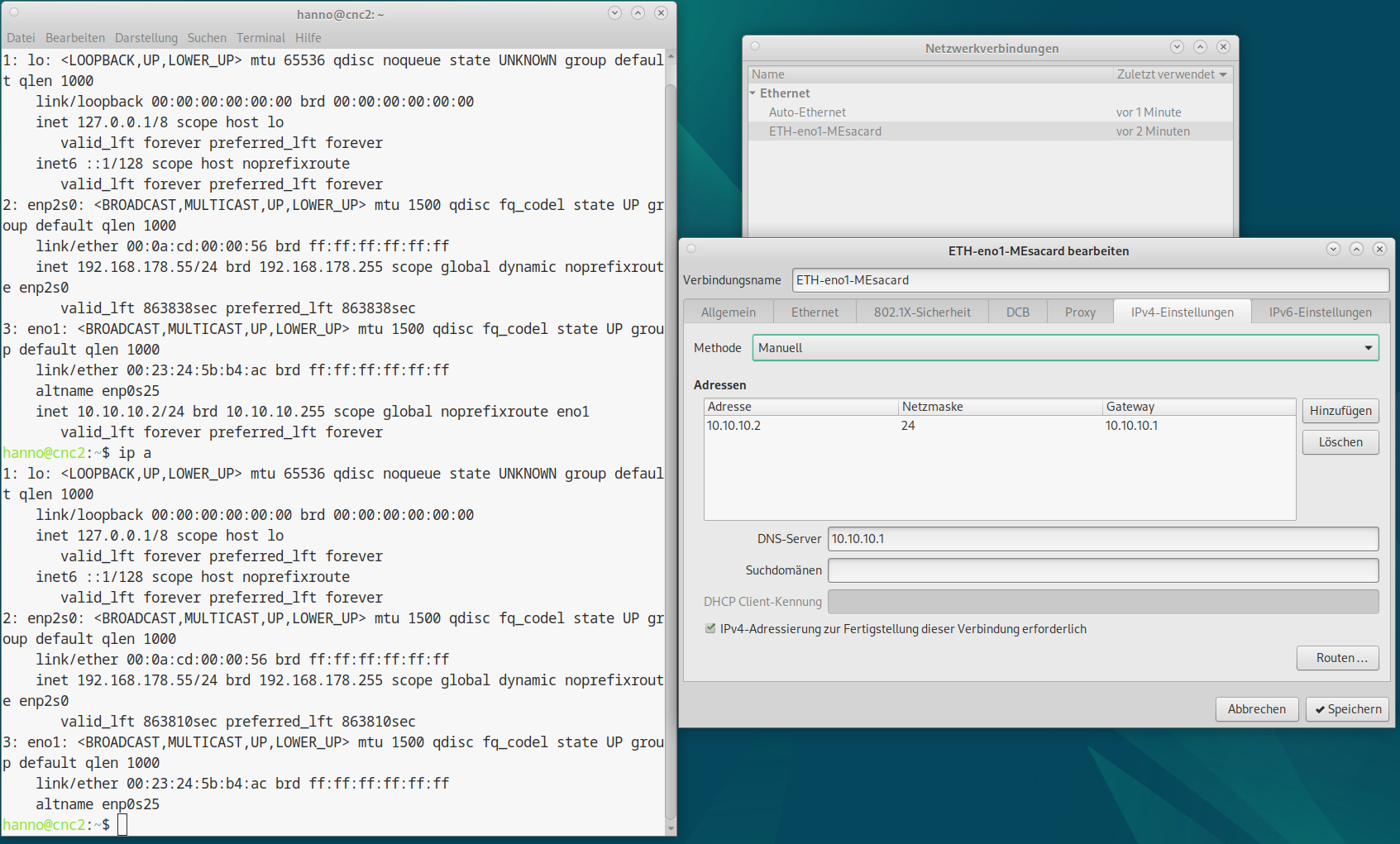Select the Auto-Ethernet connection
Viewport: 1400px width, 844px height.
[x=991, y=112]
